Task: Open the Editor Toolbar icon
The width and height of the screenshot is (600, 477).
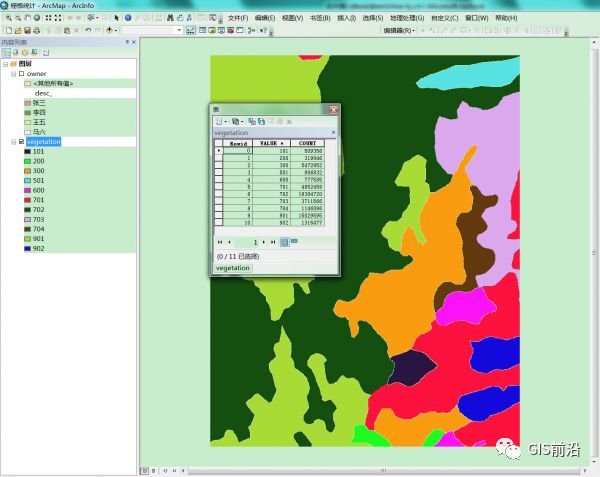Action: tap(191, 30)
